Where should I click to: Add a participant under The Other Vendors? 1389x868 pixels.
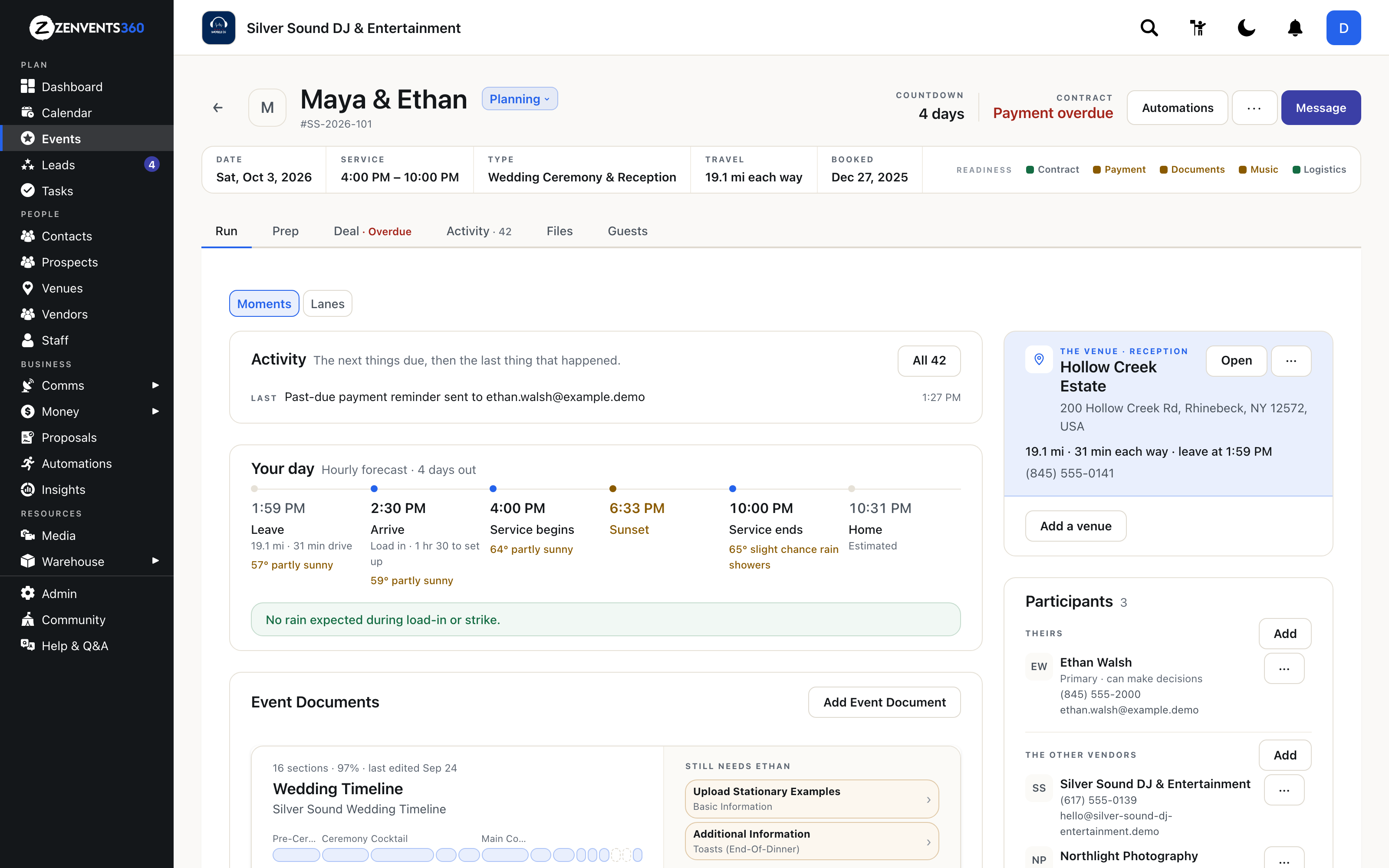pos(1285,755)
